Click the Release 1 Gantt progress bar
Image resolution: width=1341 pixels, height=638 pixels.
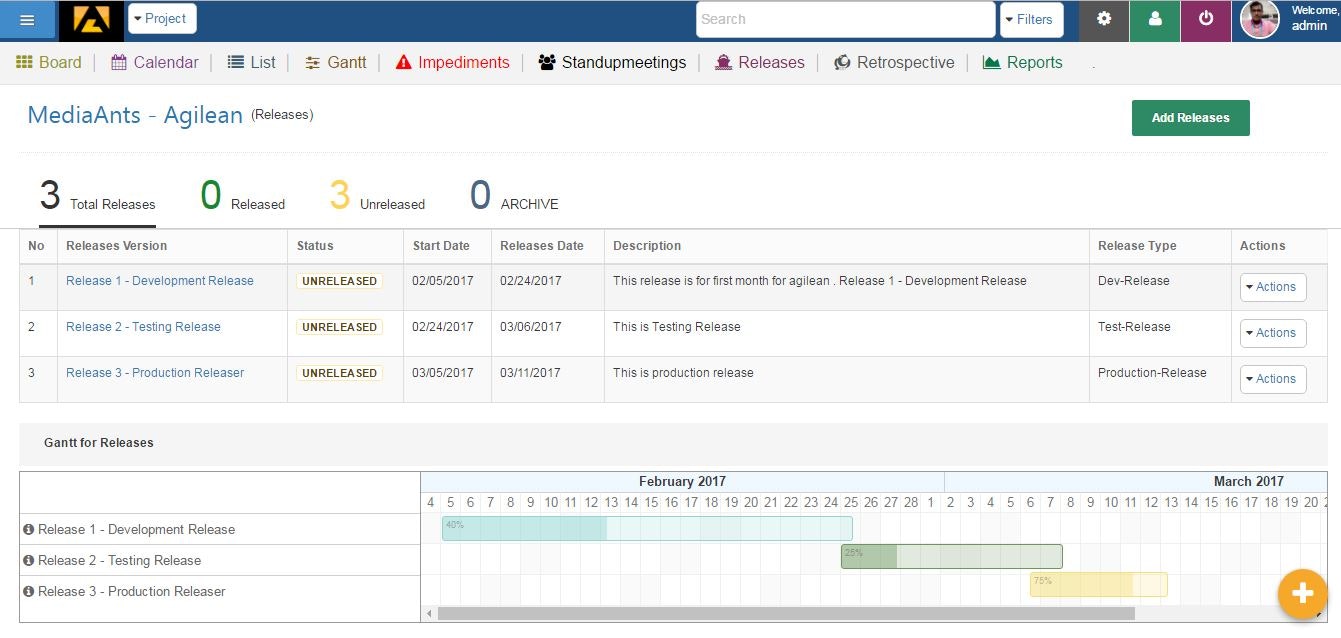pos(647,528)
